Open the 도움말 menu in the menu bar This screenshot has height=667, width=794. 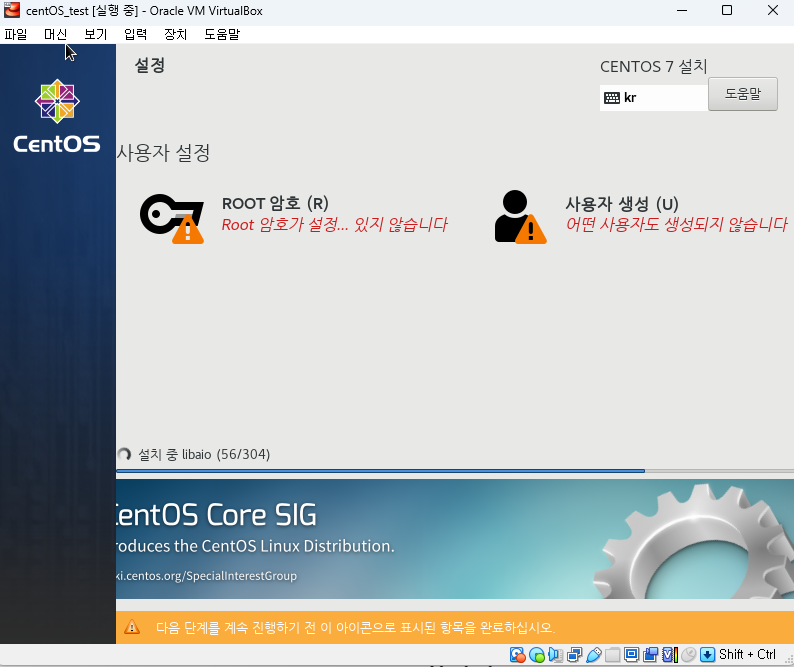pos(222,34)
